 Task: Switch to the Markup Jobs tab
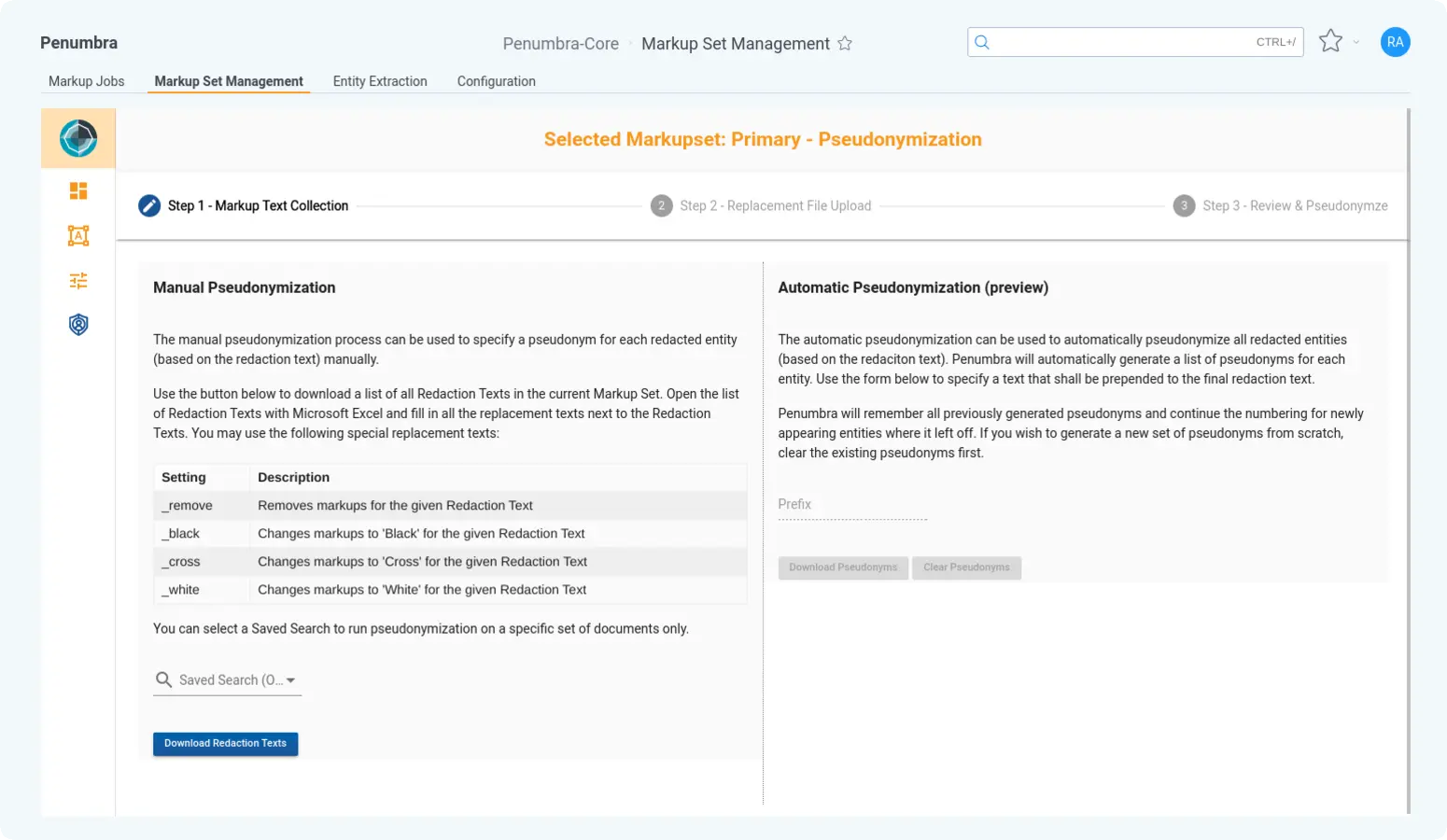point(86,81)
